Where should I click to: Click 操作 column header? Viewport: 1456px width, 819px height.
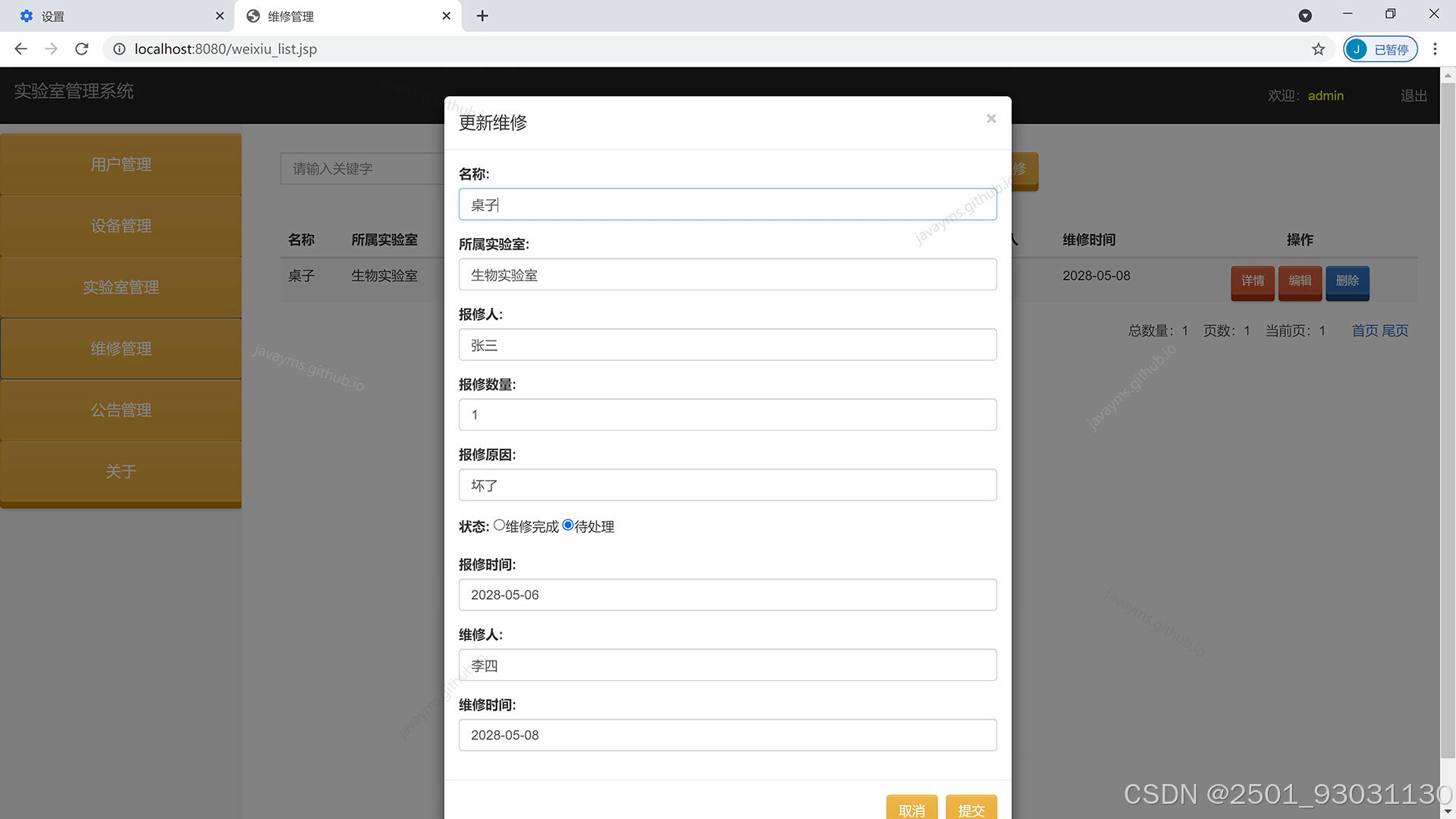pos(1300,240)
